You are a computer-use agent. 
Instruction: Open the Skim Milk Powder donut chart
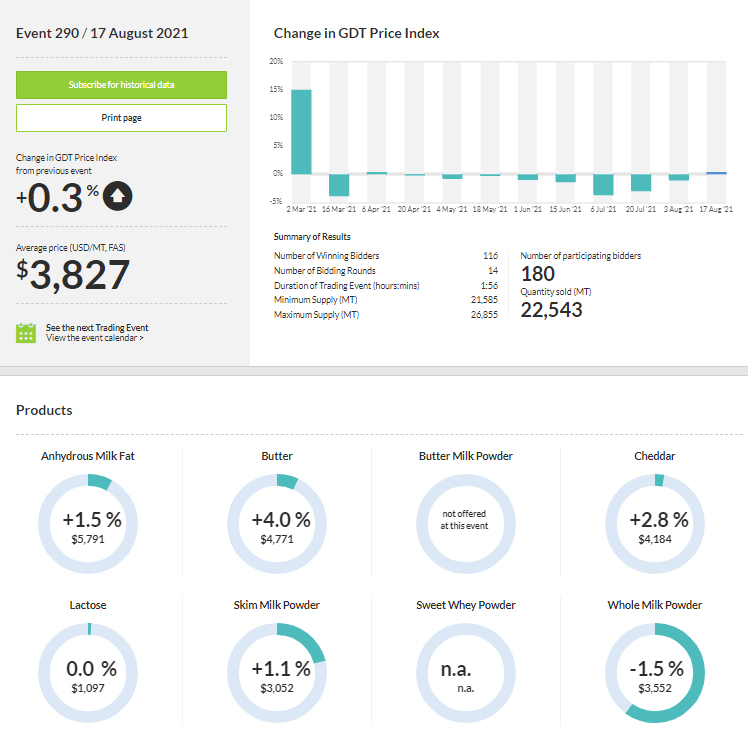tap(277, 673)
